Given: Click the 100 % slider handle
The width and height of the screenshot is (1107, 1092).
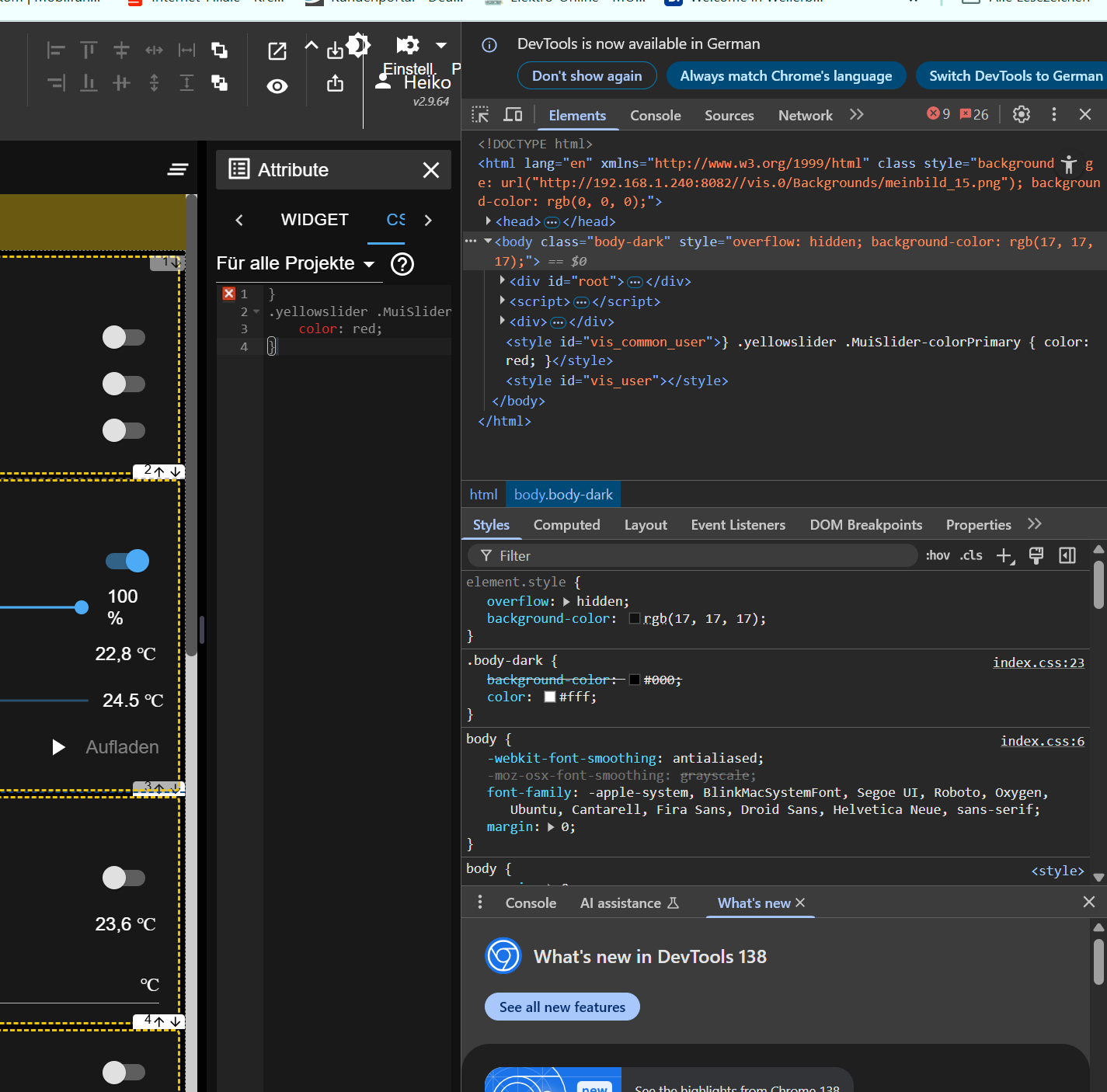Looking at the screenshot, I should pyautogui.click(x=82, y=607).
